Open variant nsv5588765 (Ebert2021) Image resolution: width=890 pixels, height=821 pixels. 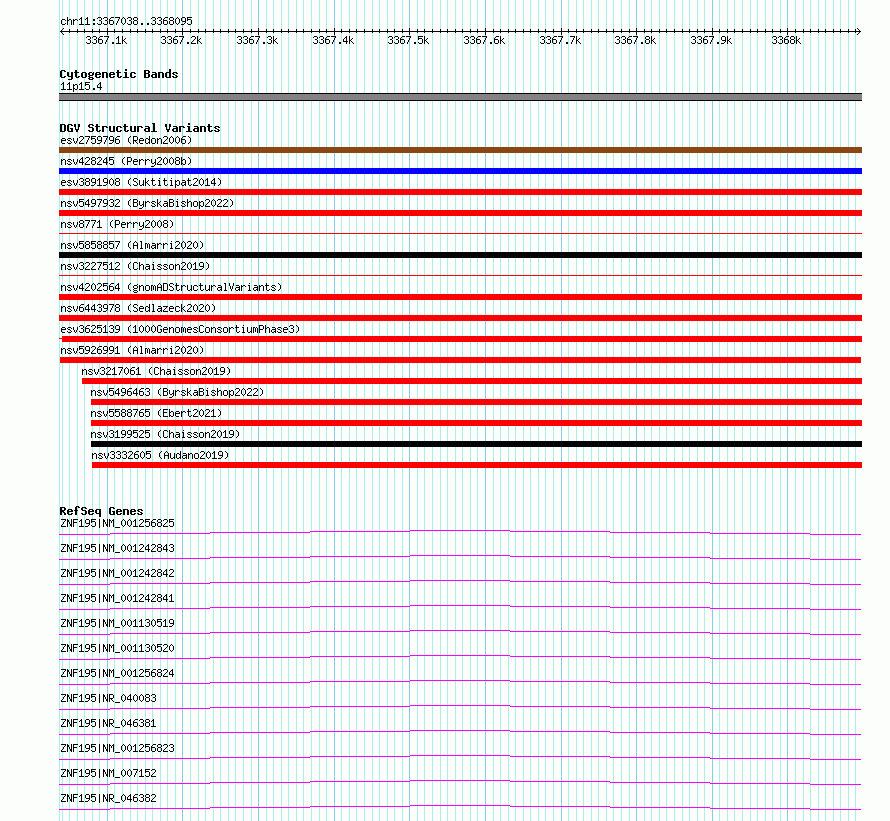point(156,413)
